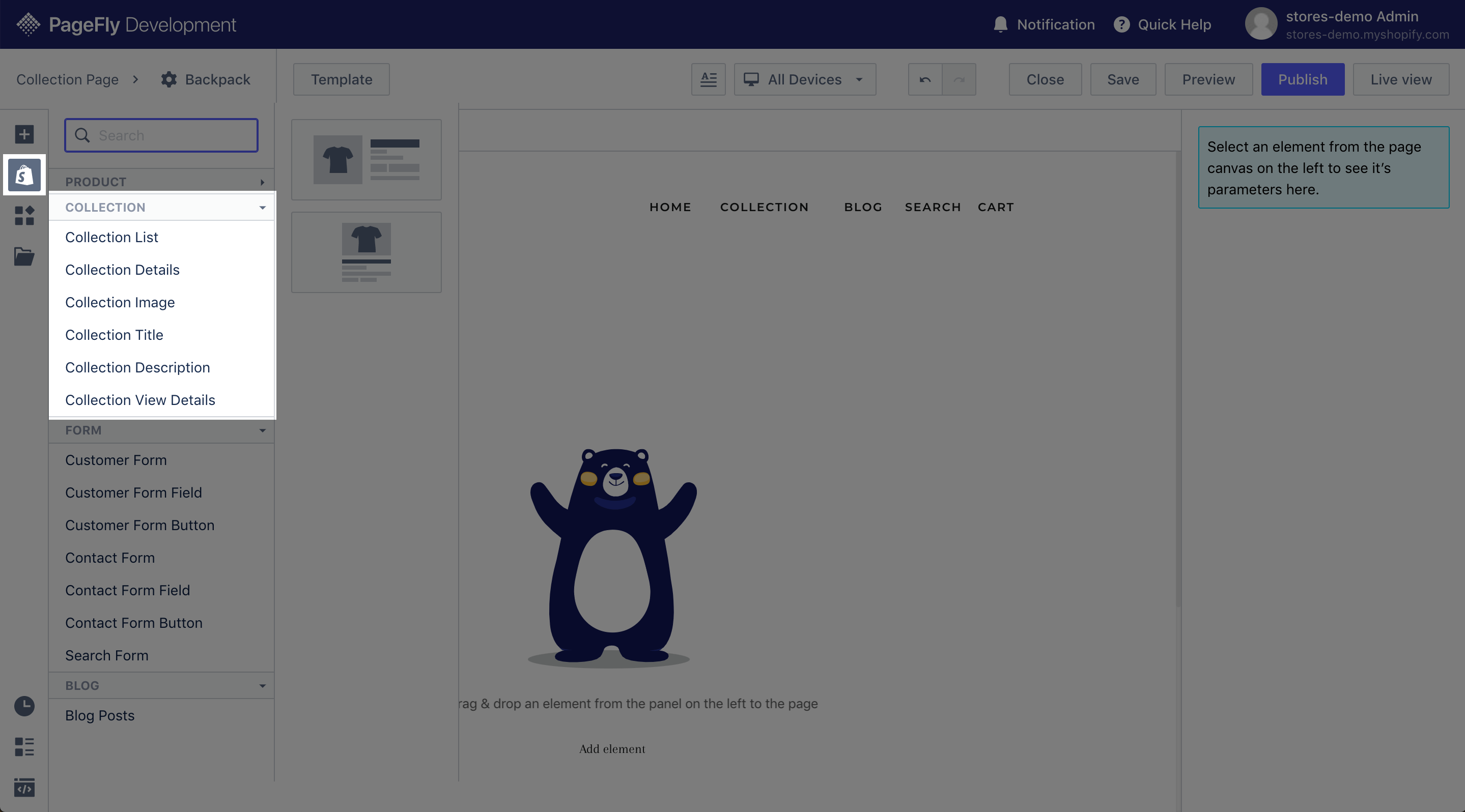This screenshot has width=1465, height=812.
Task: Click COLLECTION in the page canvas menu
Action: click(x=765, y=208)
